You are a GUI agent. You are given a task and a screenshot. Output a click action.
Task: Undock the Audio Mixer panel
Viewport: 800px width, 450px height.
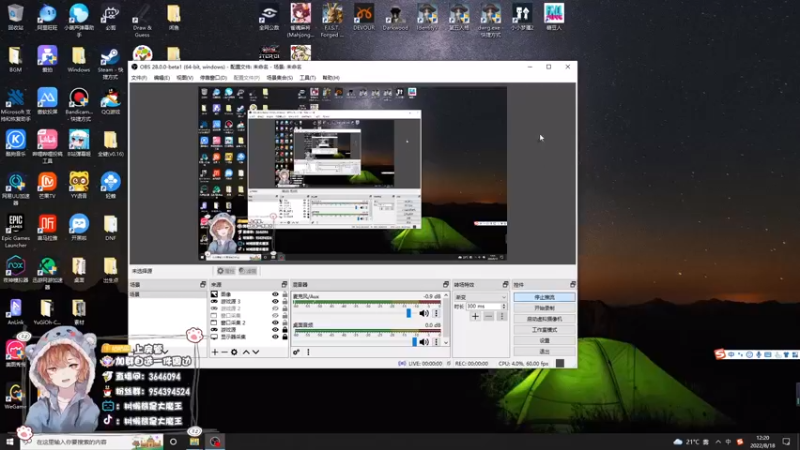coord(445,284)
